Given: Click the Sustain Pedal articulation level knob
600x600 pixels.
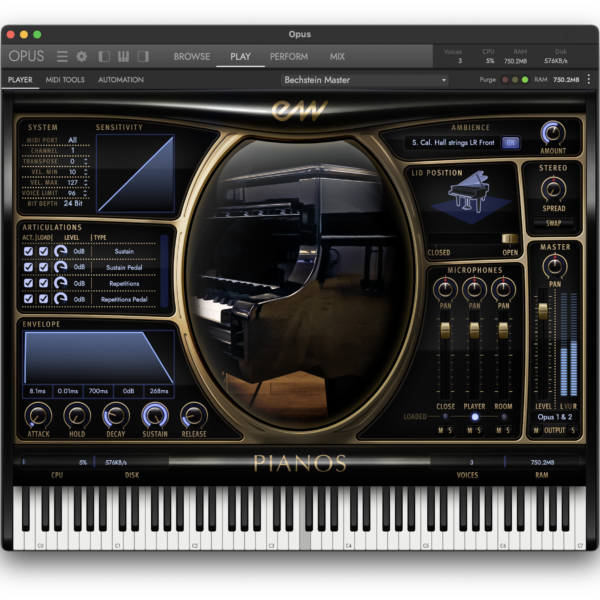Looking at the screenshot, I should [x=60, y=267].
